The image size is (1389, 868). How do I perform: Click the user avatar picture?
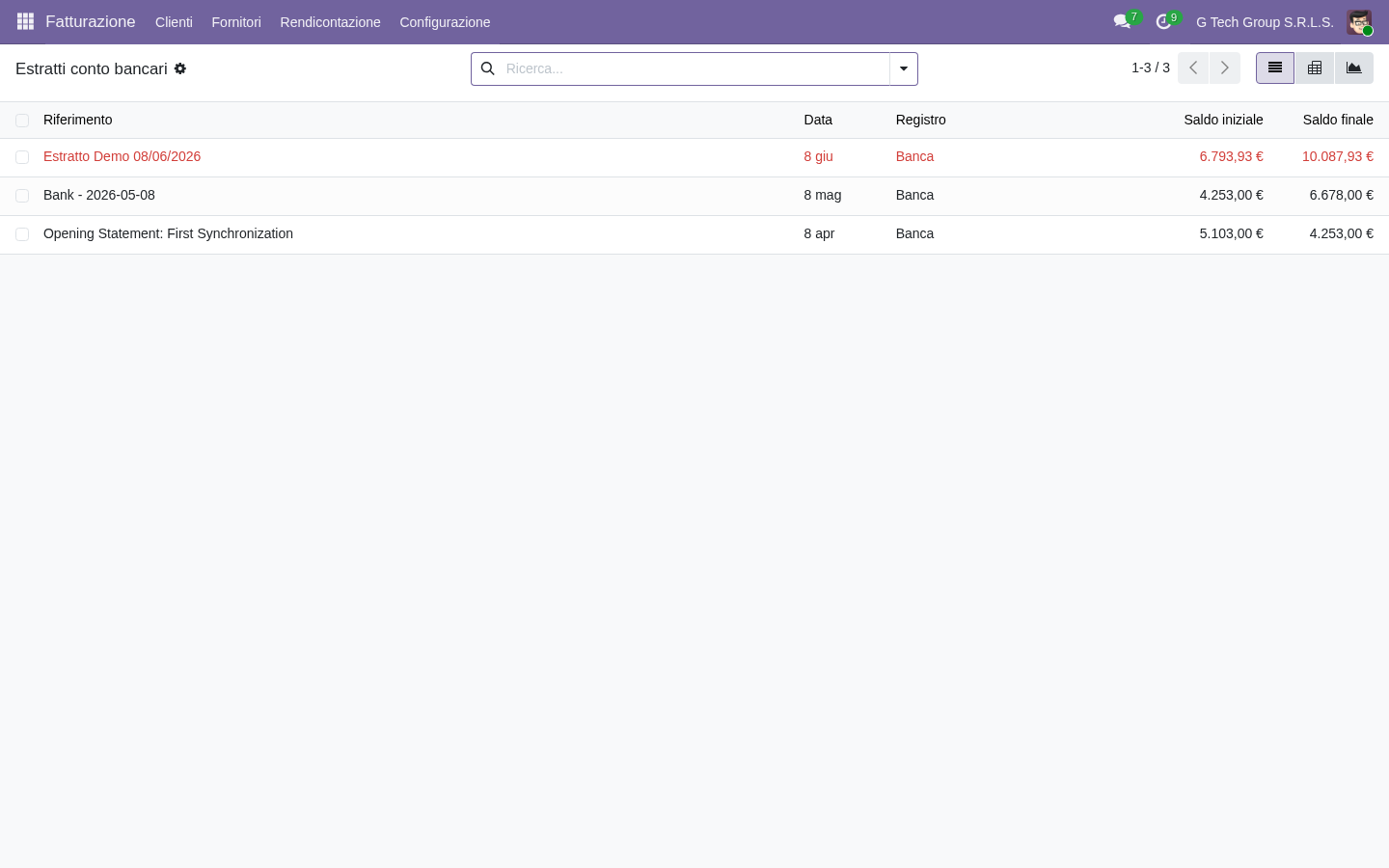(x=1359, y=22)
